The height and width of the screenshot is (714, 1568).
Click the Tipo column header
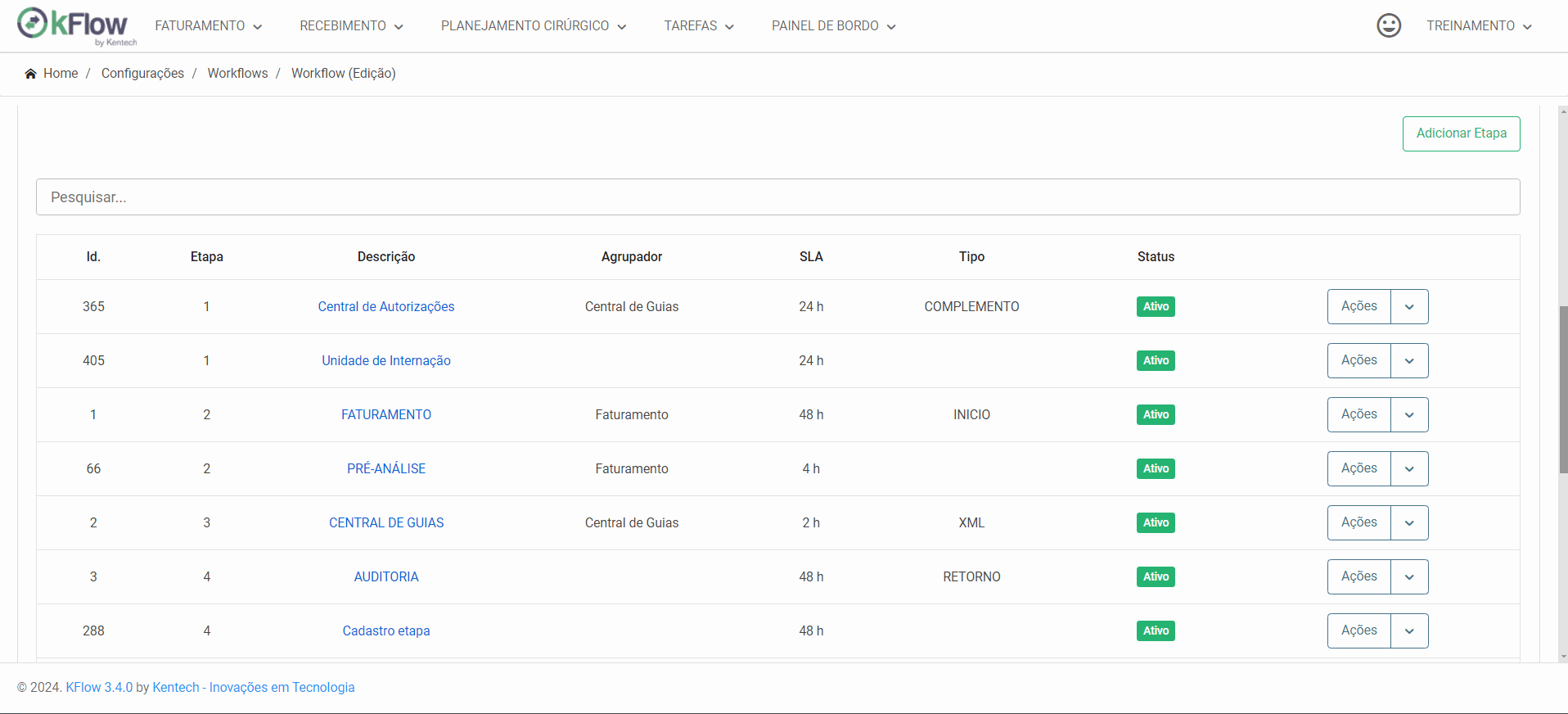coord(971,257)
